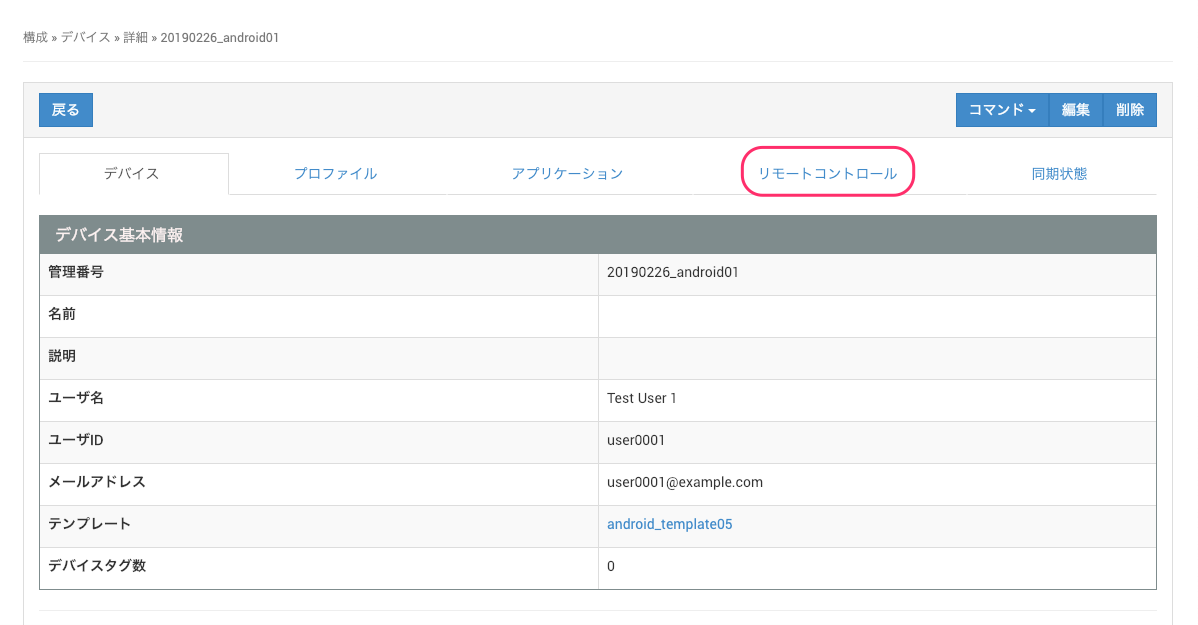Click the 削除 delete button
Screen dimensions: 1198x625
pos(1130,110)
